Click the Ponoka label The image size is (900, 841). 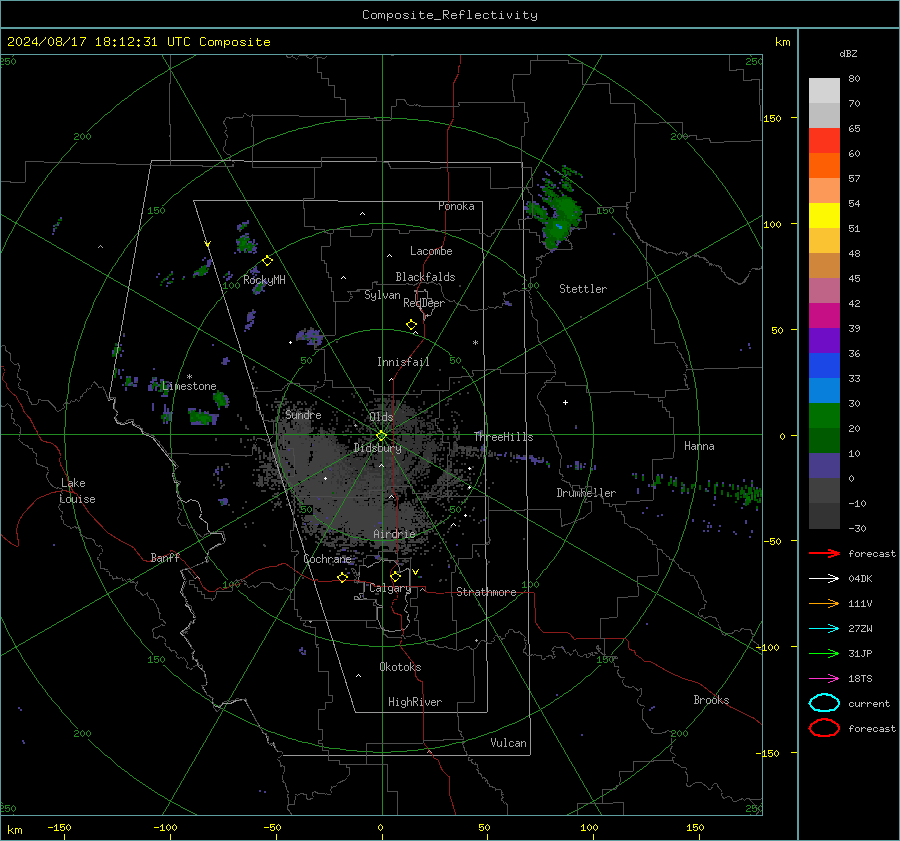pos(456,206)
